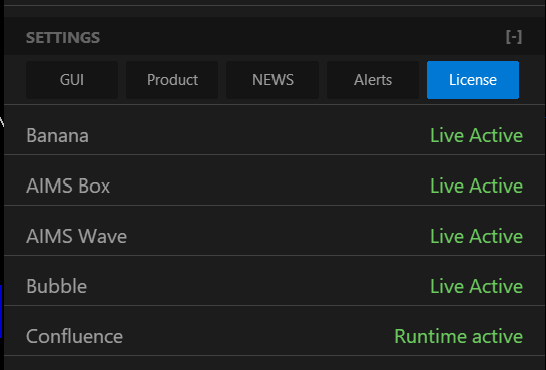Viewport: 546px width, 370px height.
Task: Open the Product tab
Action: [172, 80]
